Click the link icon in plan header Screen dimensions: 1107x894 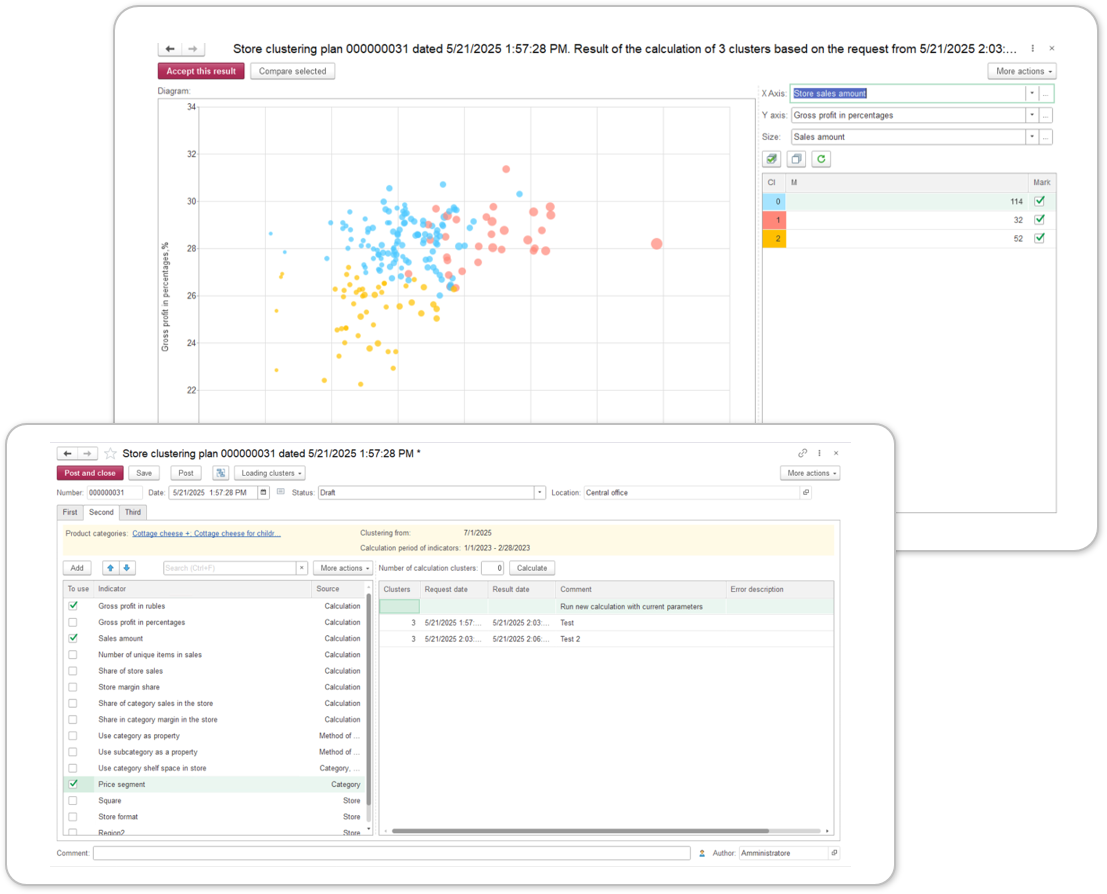(802, 453)
